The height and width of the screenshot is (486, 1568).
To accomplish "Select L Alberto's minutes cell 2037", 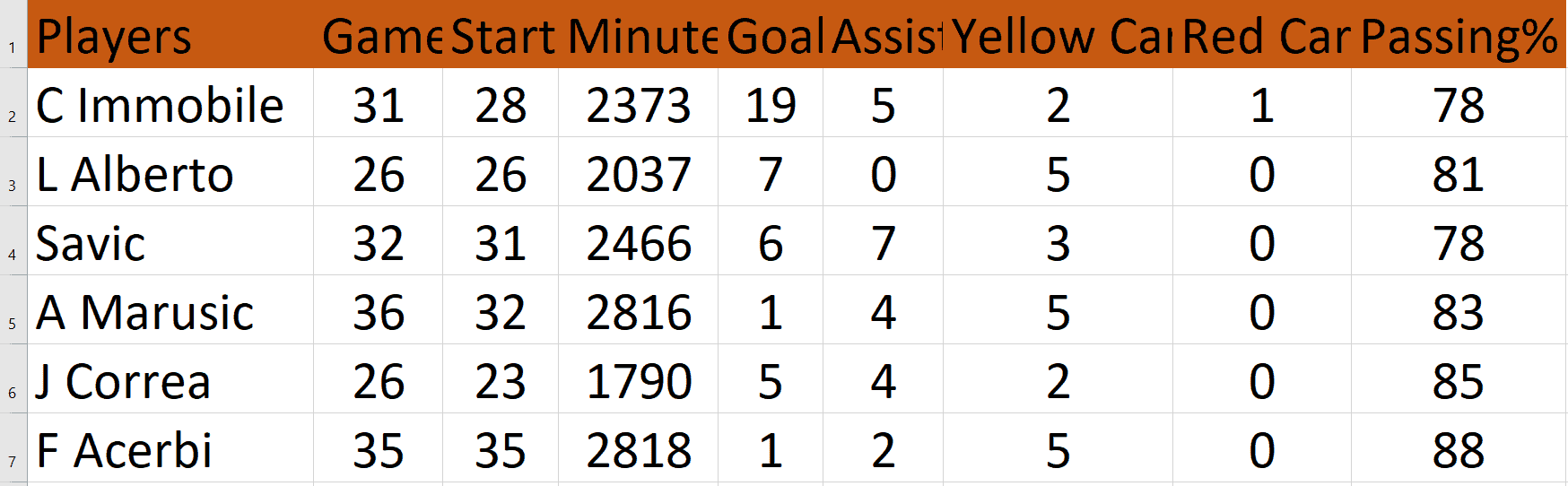I will [639, 174].
